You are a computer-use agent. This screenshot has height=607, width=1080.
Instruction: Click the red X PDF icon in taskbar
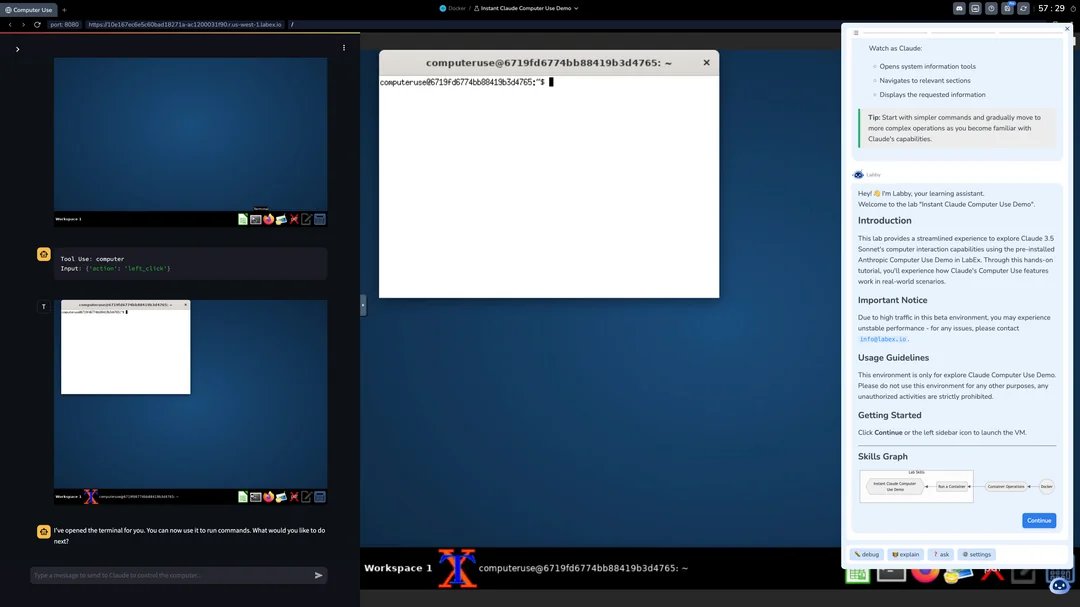[992, 573]
